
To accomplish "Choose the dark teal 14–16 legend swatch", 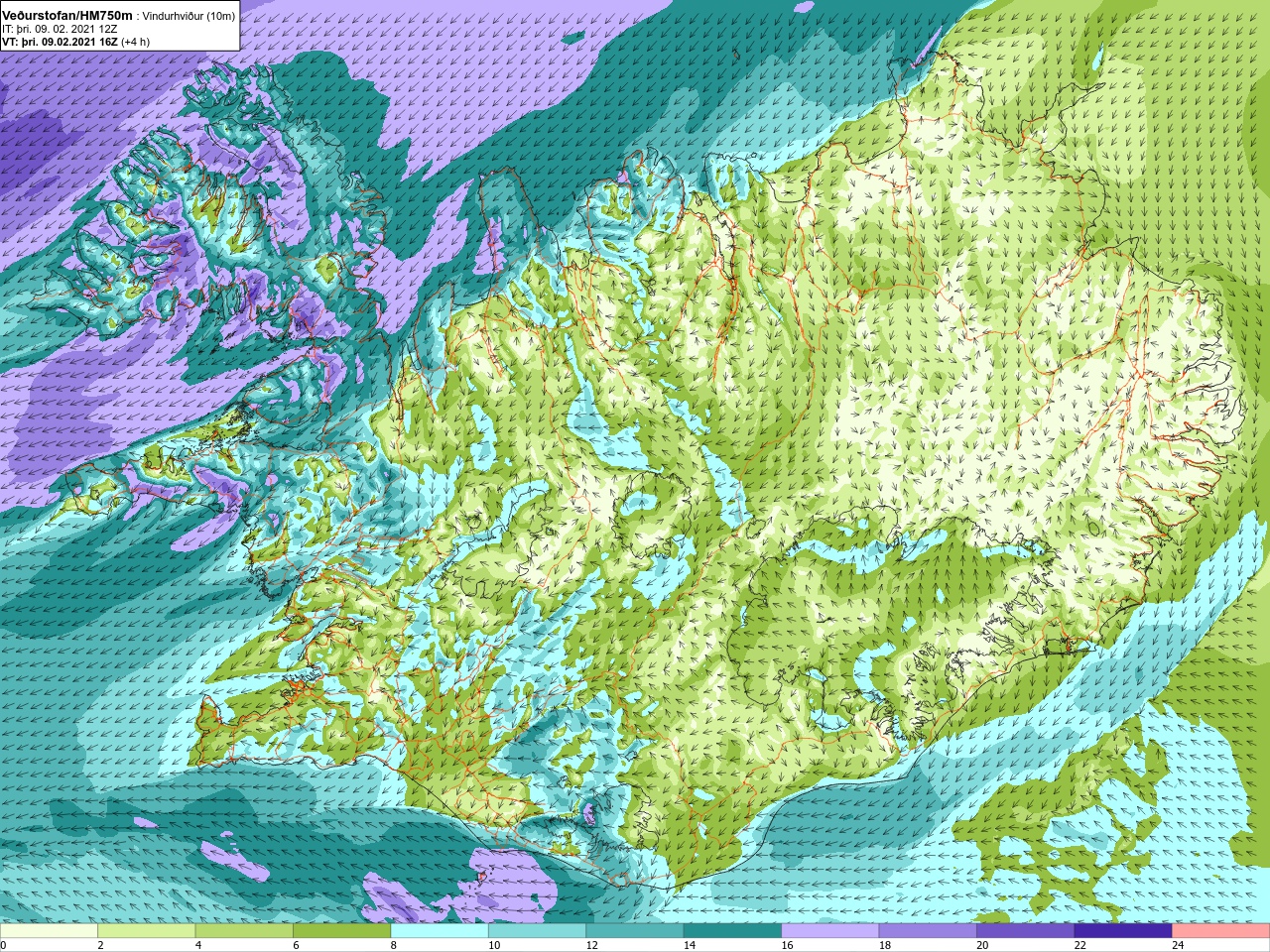I will [733, 930].
